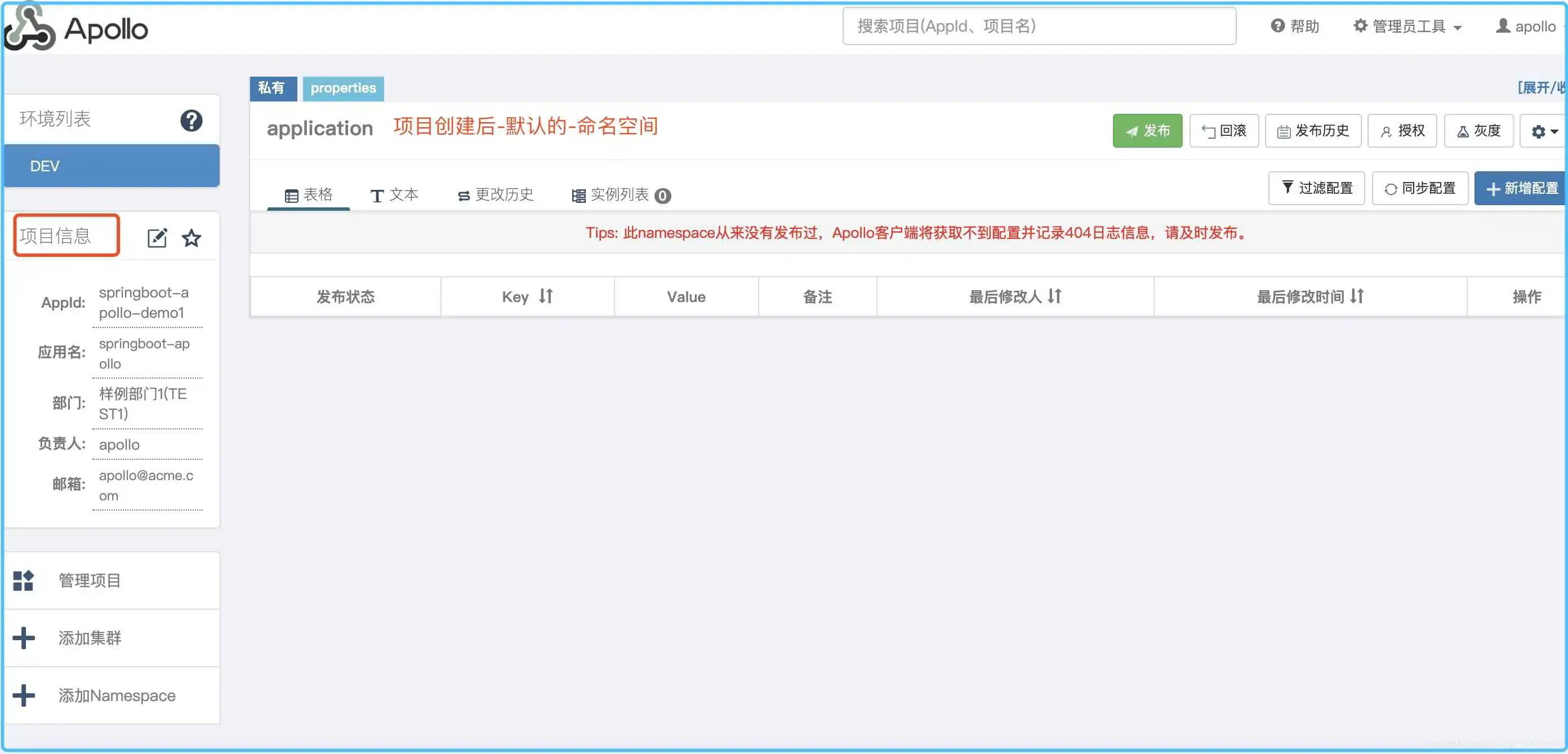Expand 管理员工具 admin tools menu
This screenshot has width=1568, height=754.
[x=1407, y=26]
